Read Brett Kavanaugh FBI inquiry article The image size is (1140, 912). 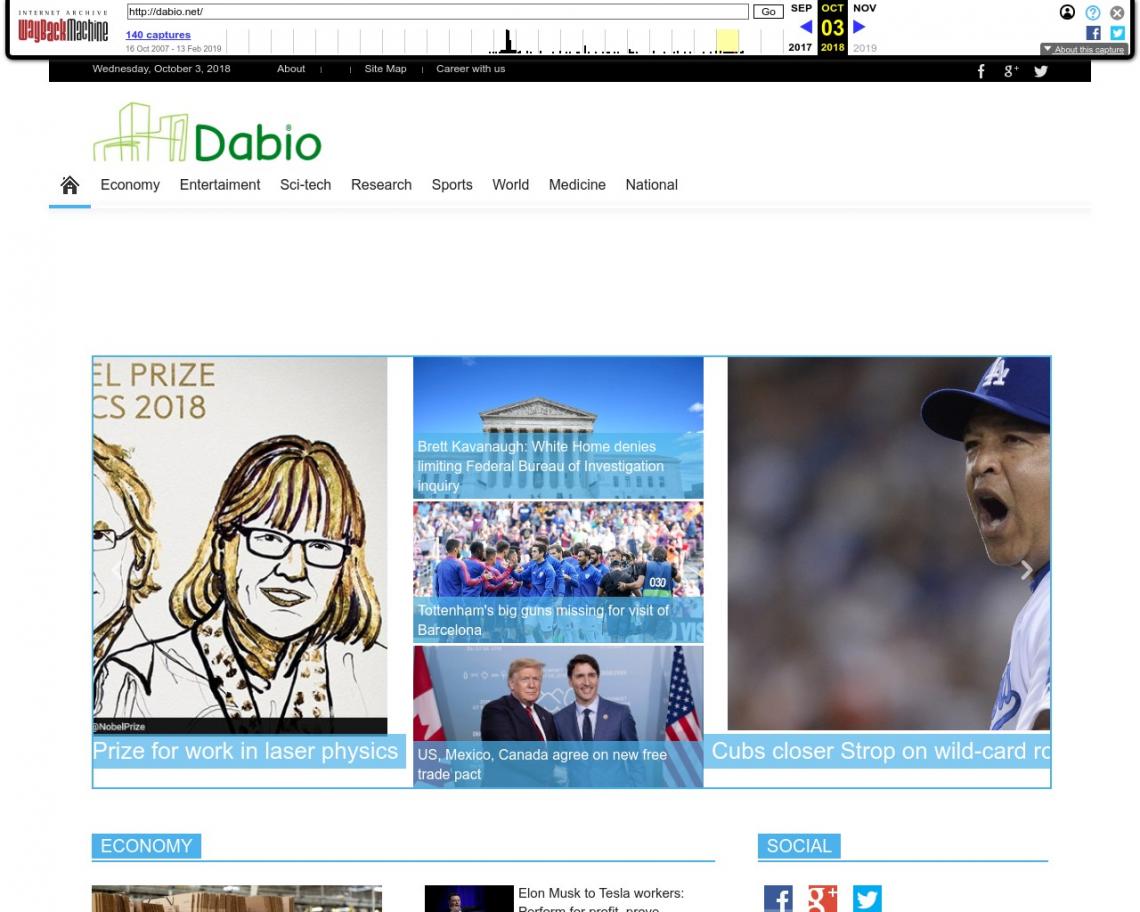[540, 465]
